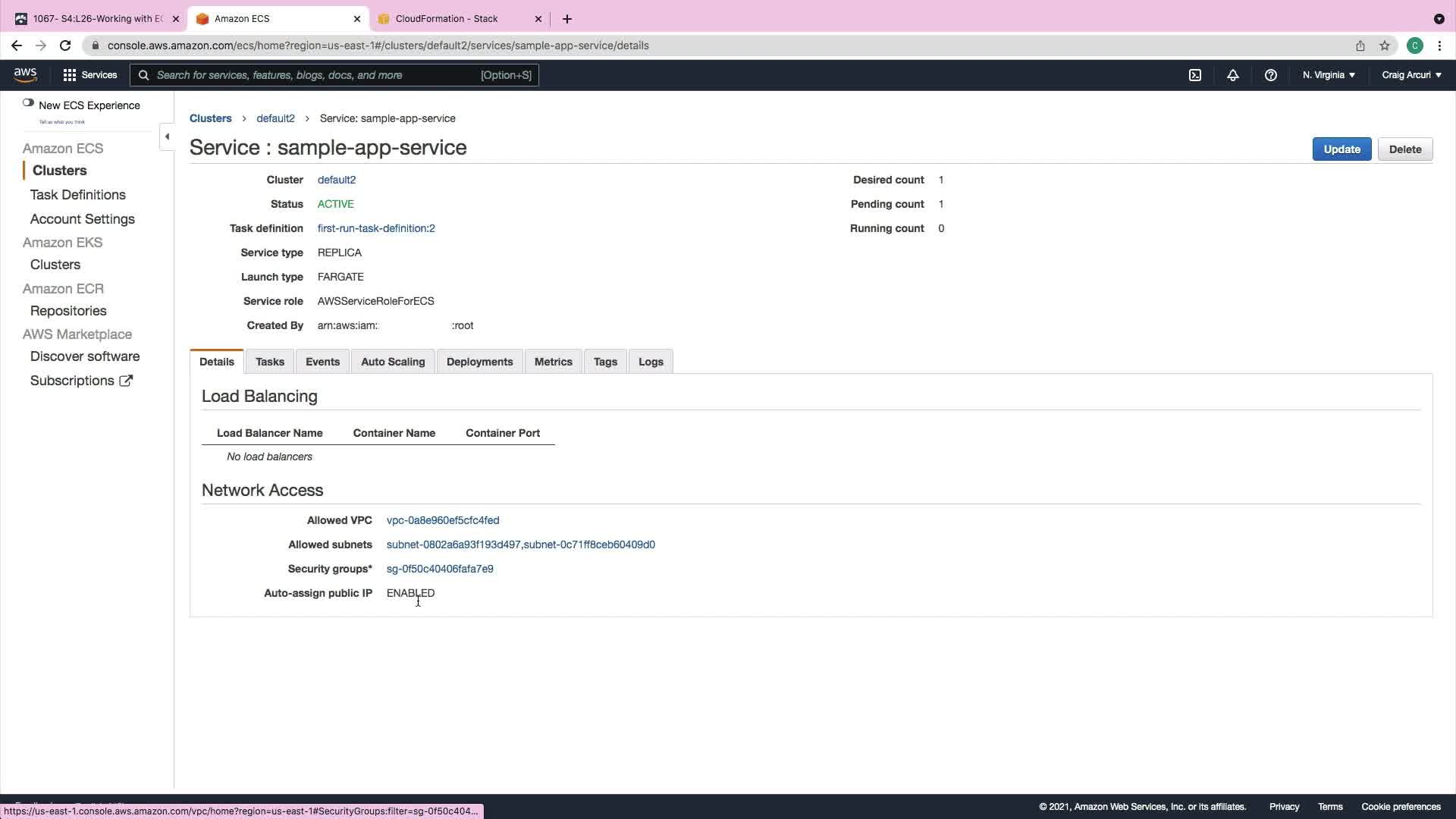Click the AWS logo home icon
Image resolution: width=1456 pixels, height=819 pixels.
click(25, 74)
